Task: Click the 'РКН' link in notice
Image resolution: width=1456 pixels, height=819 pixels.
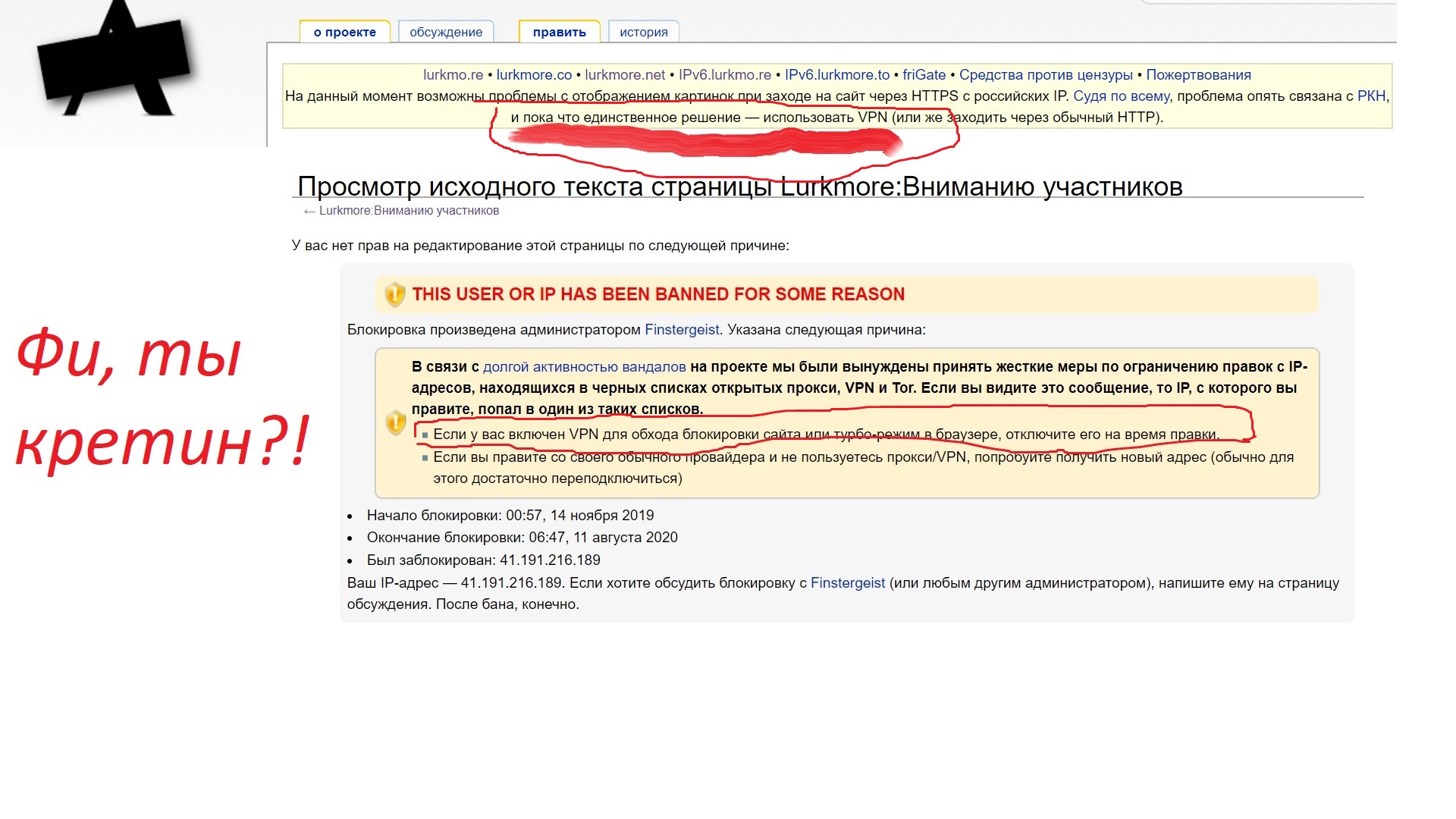Action: coord(1371,96)
